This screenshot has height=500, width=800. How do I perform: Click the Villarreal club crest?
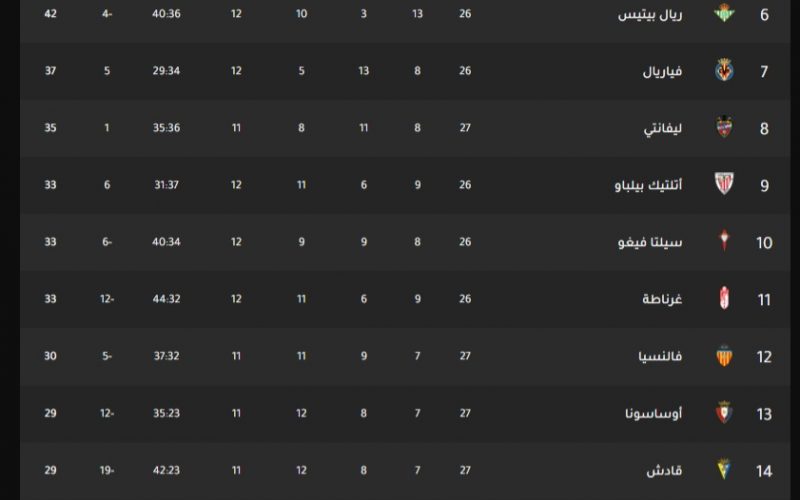724,70
